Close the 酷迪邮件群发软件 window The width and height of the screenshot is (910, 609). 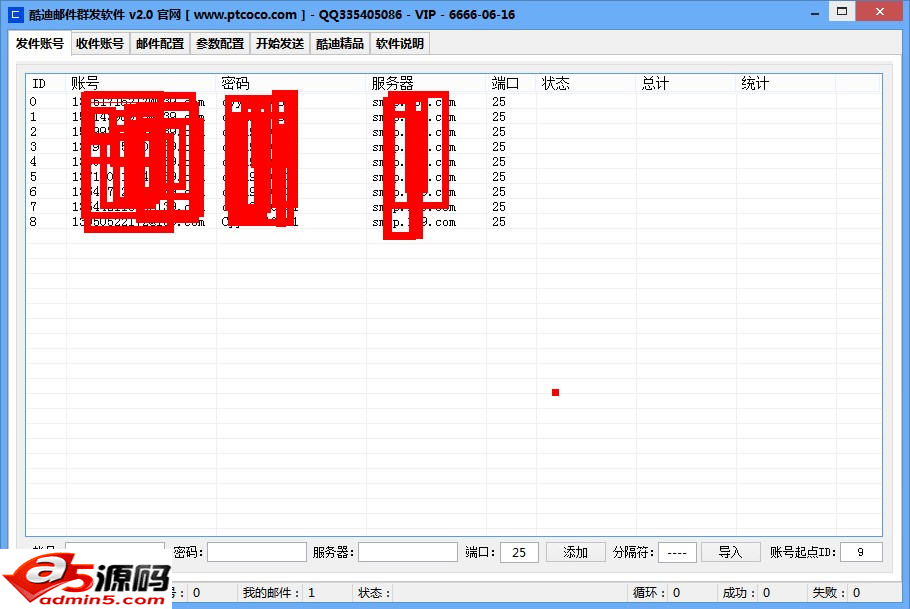click(879, 12)
